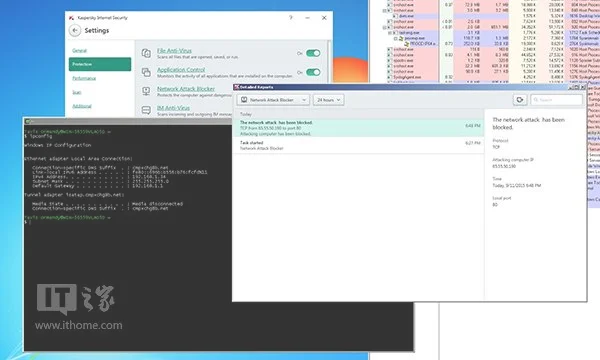Open the 24 hours period dropdown

click(x=329, y=100)
